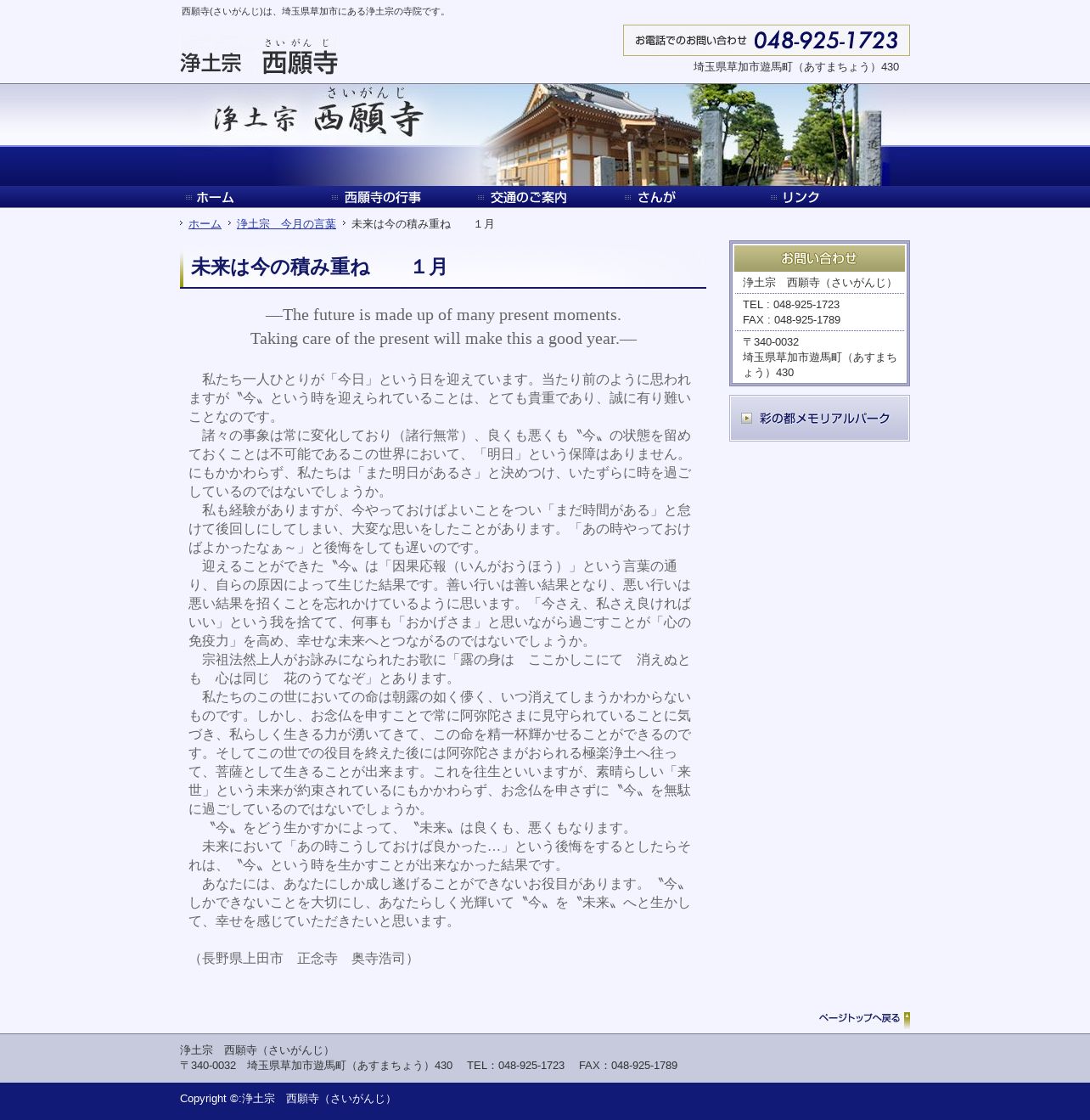This screenshot has width=1090, height=1120.
Task: Click the footer copyright text 浄土宗 西願寺
Action: tap(288, 1099)
